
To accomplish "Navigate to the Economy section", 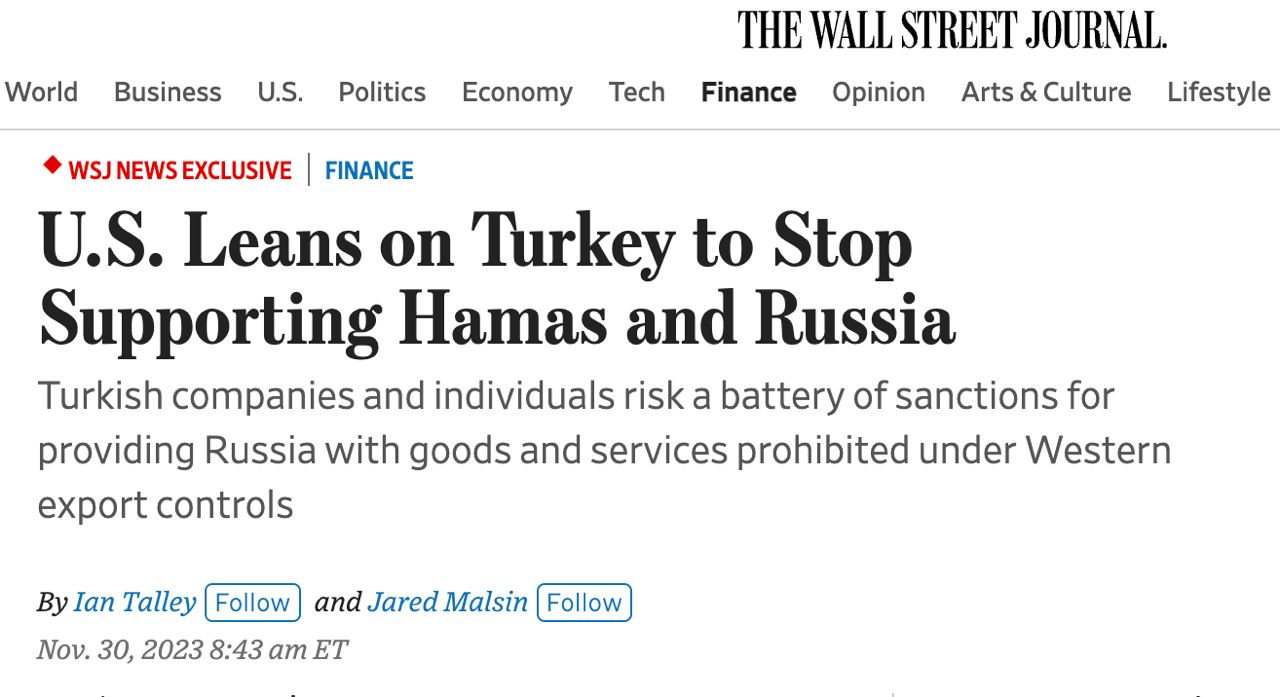I will click(517, 92).
